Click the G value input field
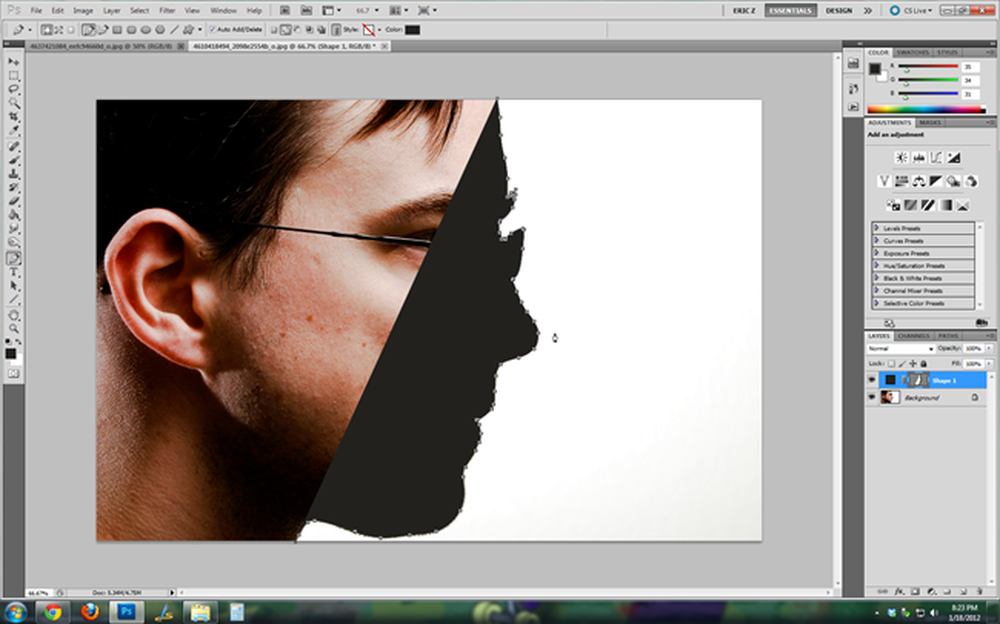Screen dimensions: 1000x624 (970, 80)
